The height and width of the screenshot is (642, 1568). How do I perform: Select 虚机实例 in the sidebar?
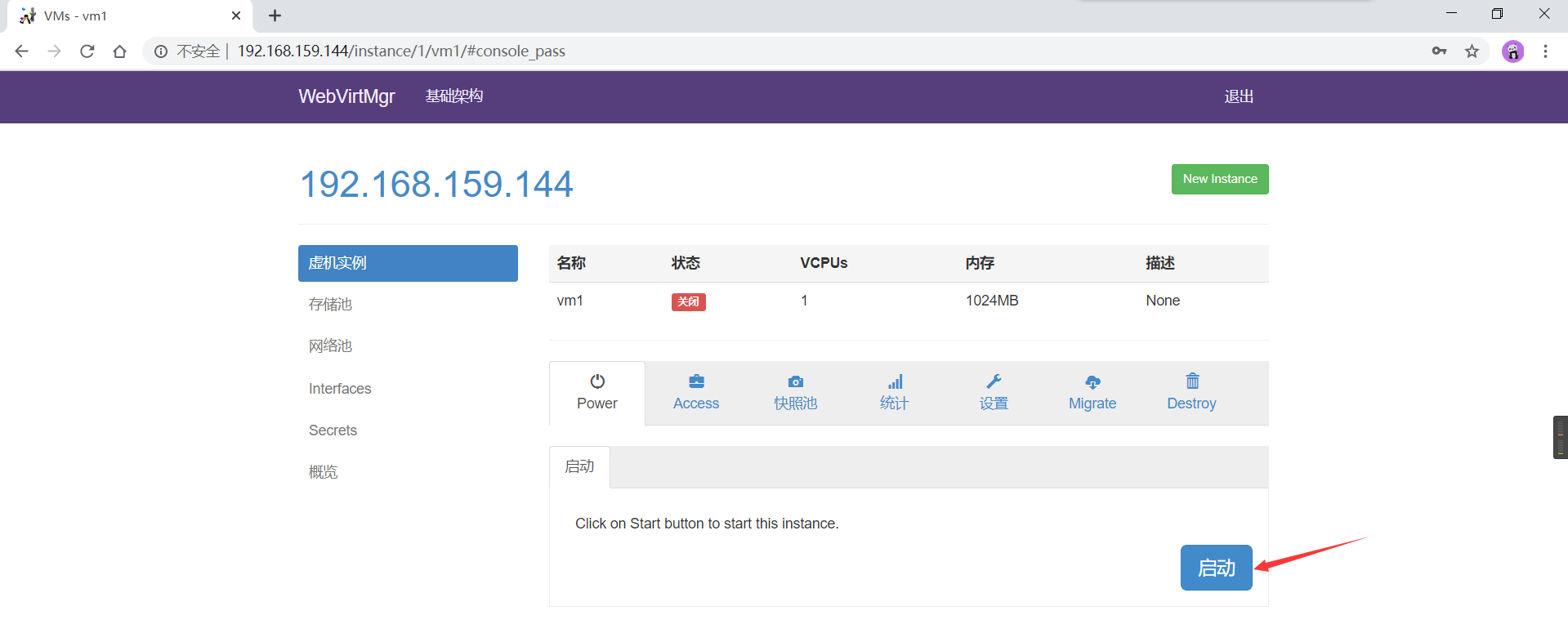pyautogui.click(x=408, y=263)
